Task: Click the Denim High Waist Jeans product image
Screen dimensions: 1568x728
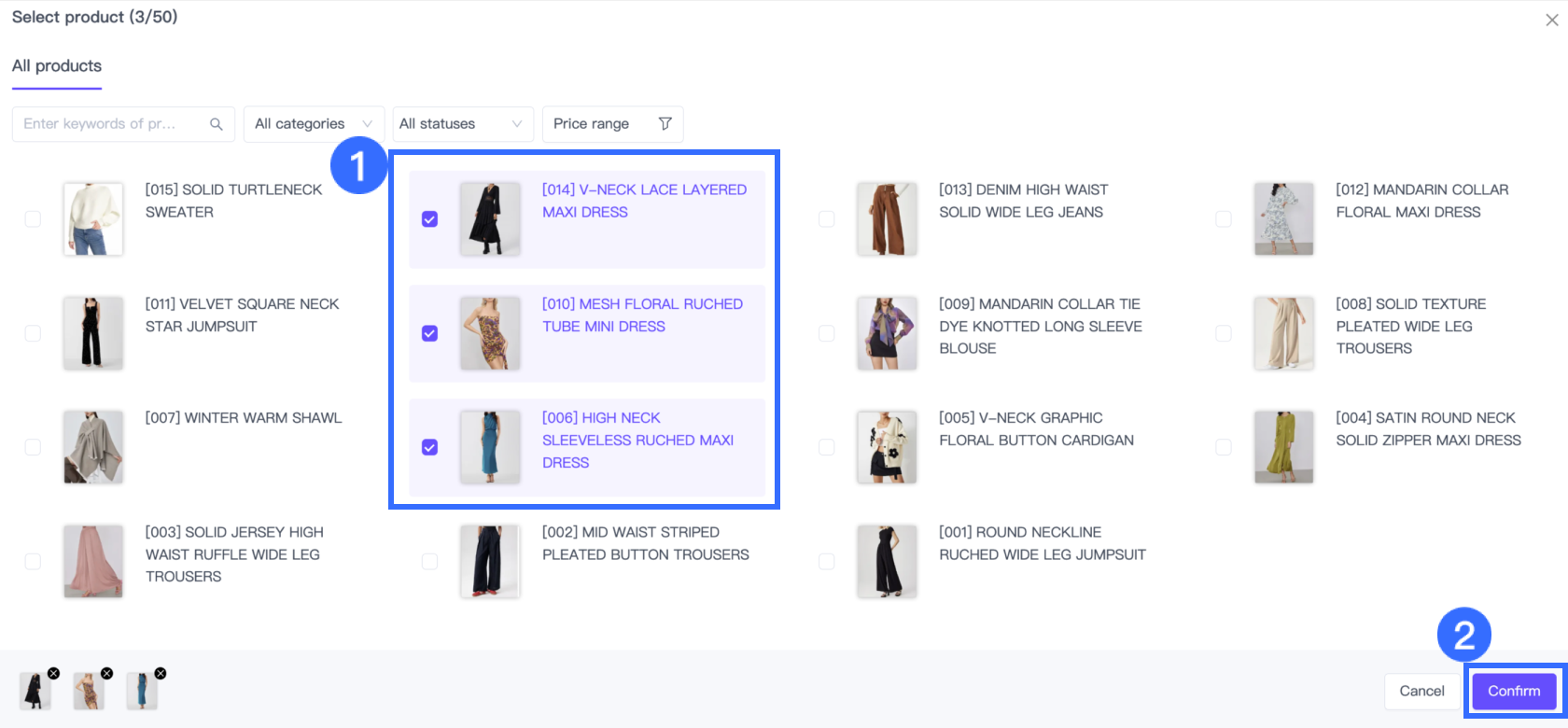Action: [887, 219]
